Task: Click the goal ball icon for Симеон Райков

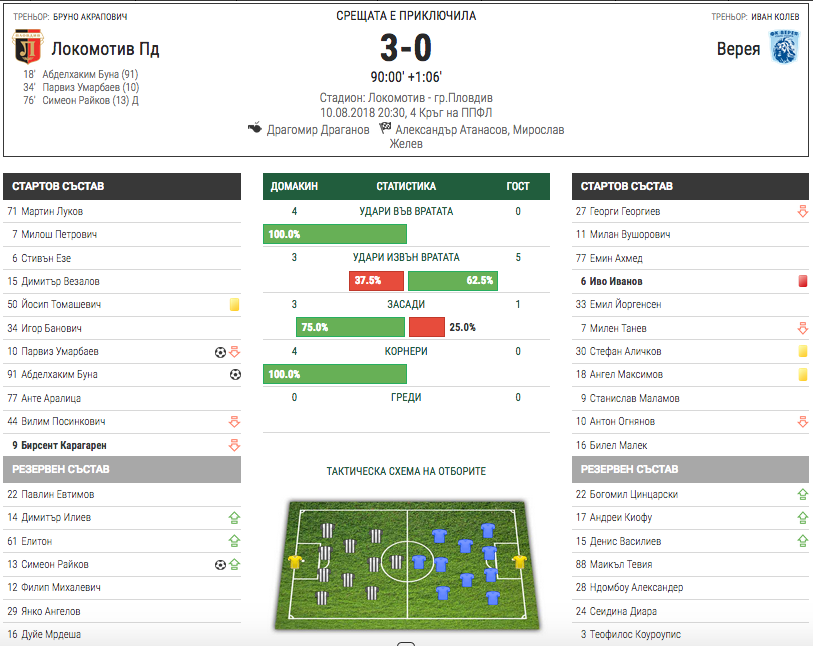Action: pos(220,565)
